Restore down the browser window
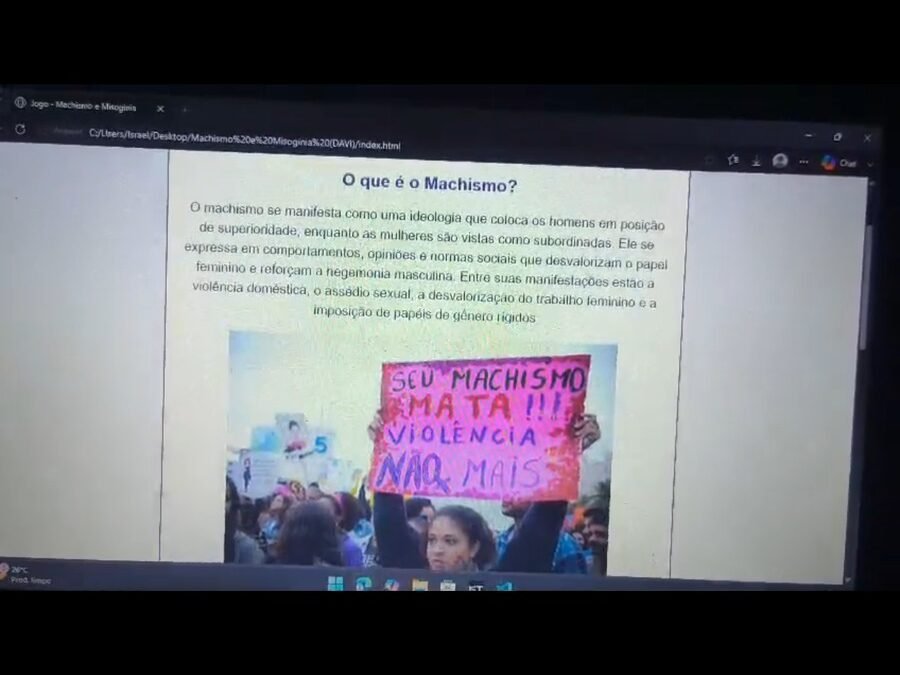Viewport: 900px width, 675px height. click(838, 137)
